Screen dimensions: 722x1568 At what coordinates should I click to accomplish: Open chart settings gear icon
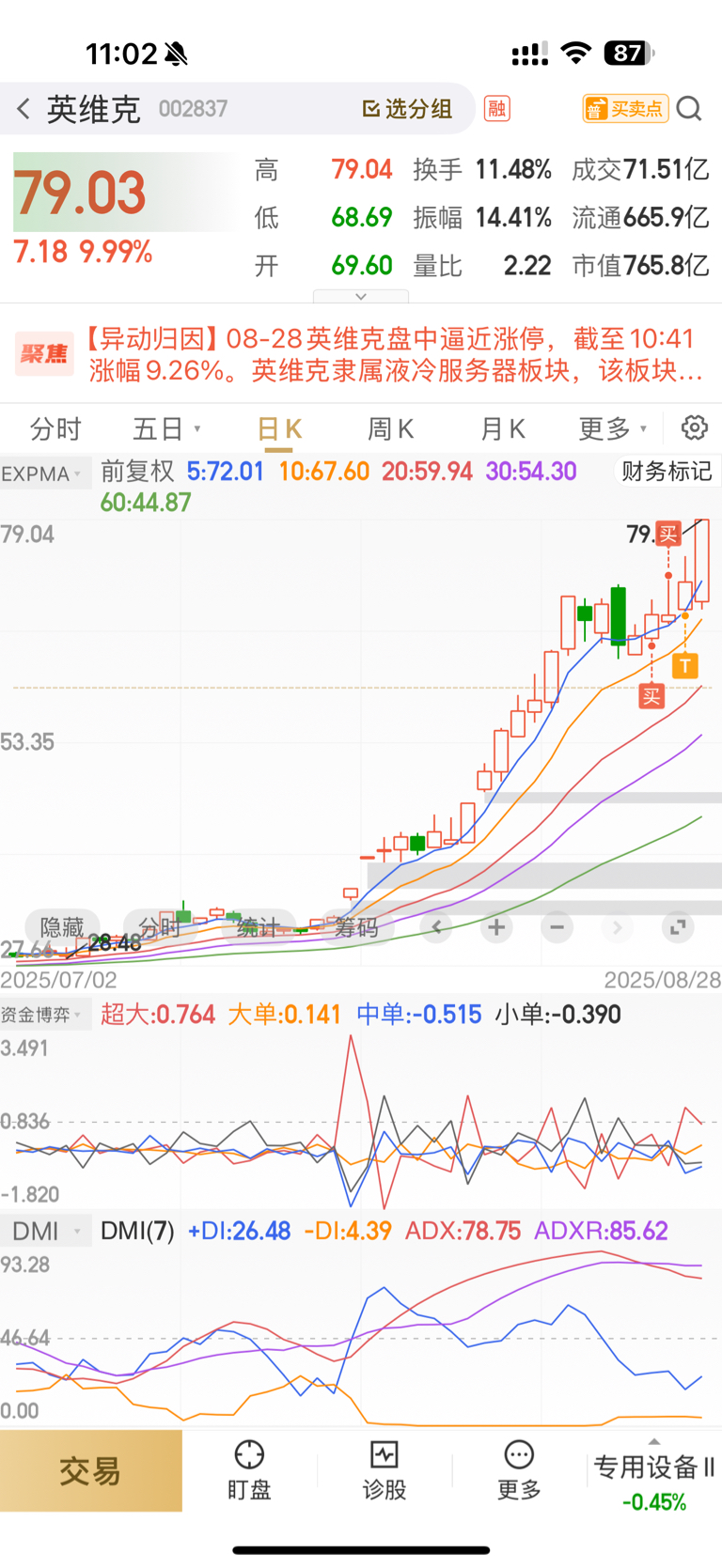pyautogui.click(x=695, y=428)
